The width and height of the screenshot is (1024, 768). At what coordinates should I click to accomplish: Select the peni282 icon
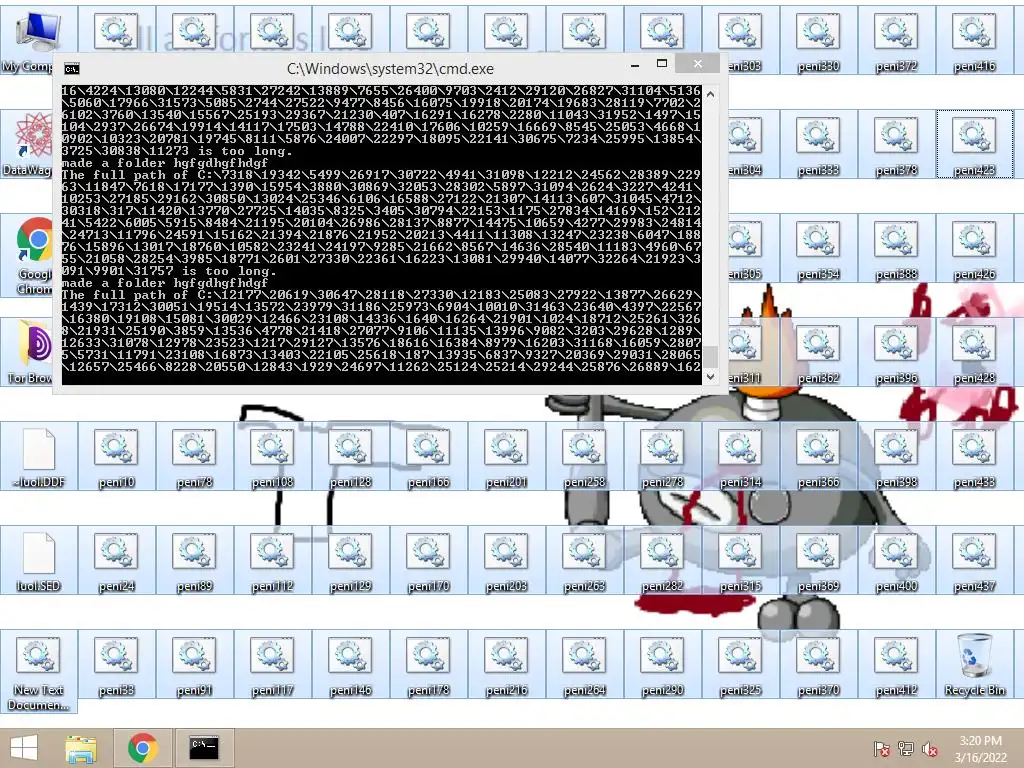tap(662, 562)
